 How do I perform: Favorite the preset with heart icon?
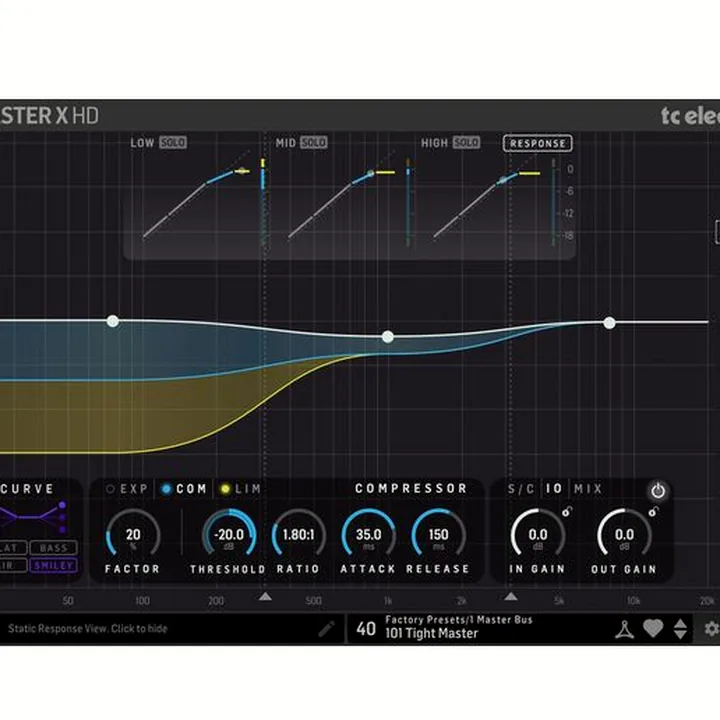[653, 628]
